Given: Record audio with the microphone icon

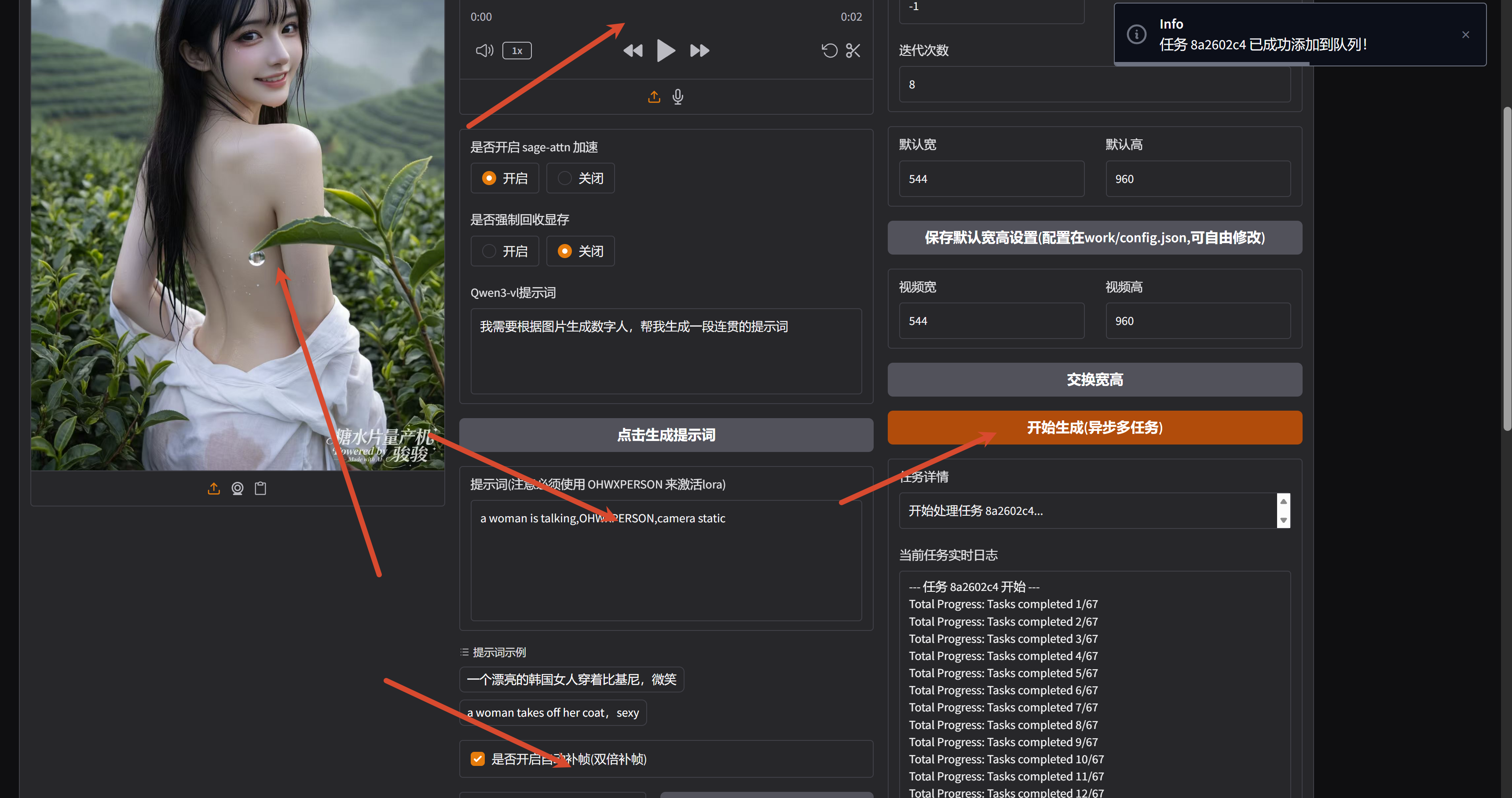Looking at the screenshot, I should point(678,97).
